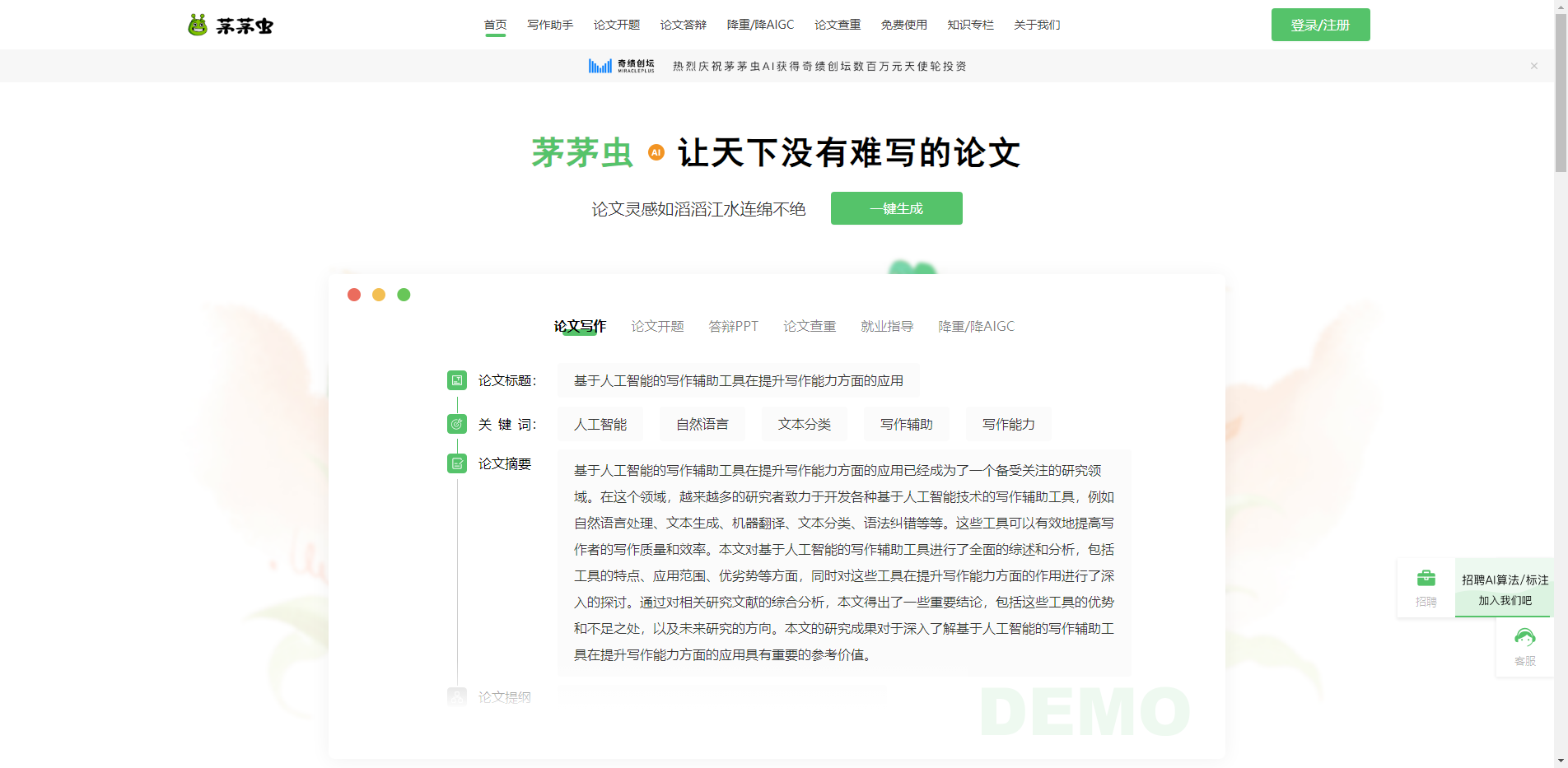Click the 一键生成 green button
Viewport: 1568px width, 768px height.
[897, 208]
